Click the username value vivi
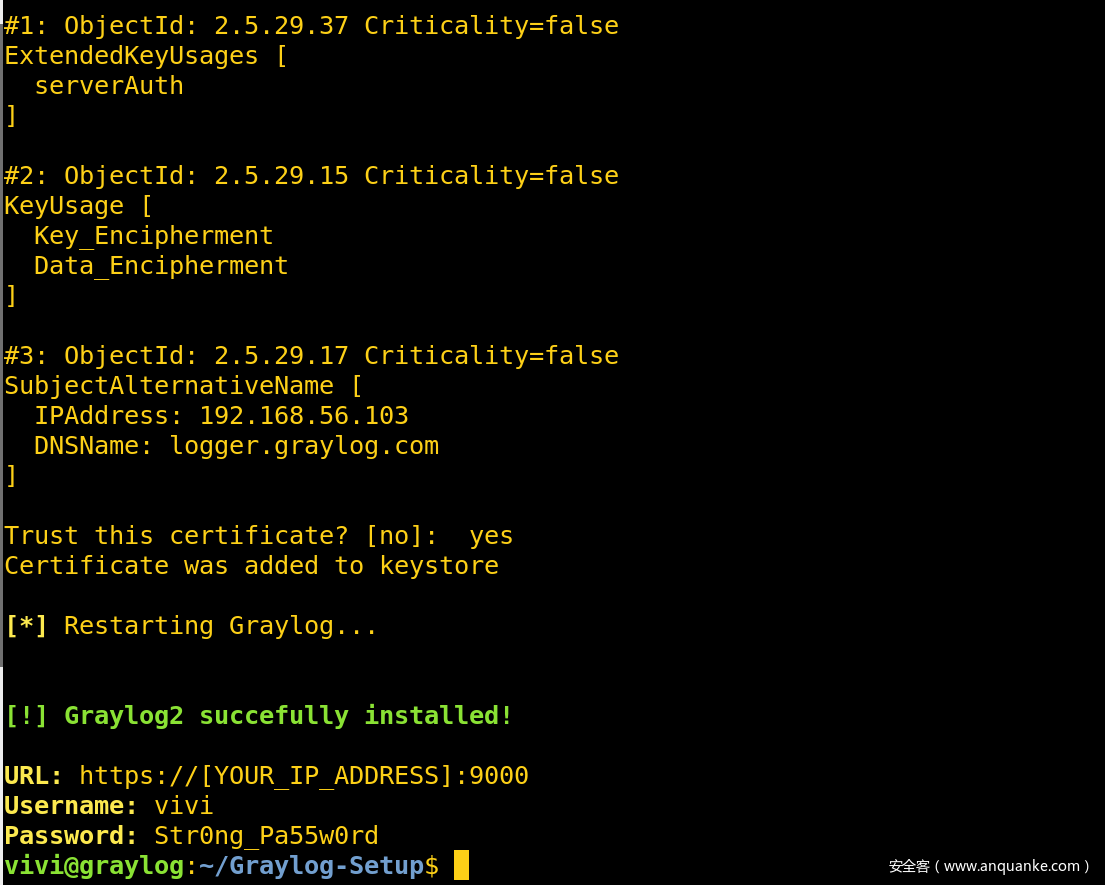The width and height of the screenshot is (1105, 885). tap(184, 806)
